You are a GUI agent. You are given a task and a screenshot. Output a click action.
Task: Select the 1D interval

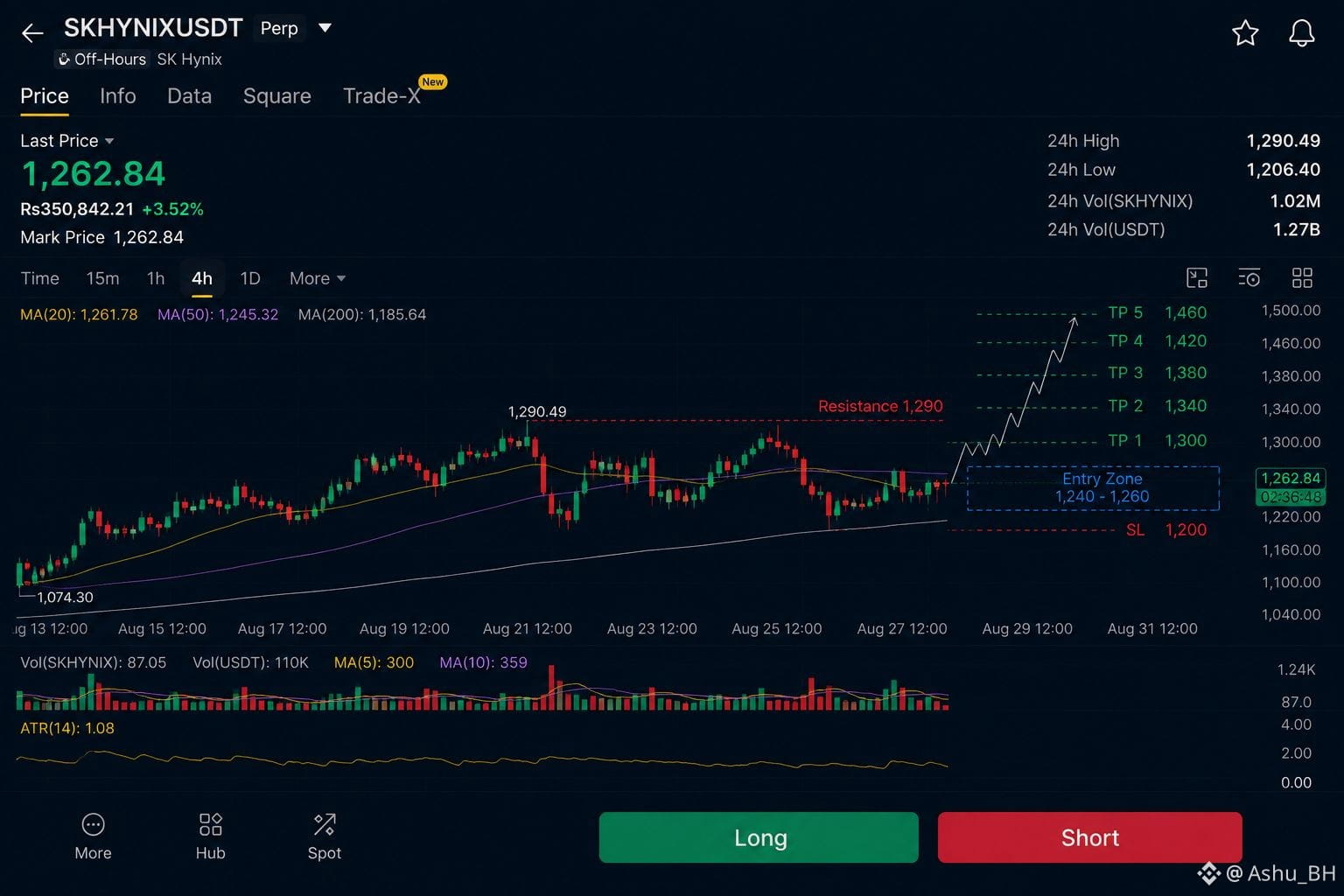click(250, 278)
